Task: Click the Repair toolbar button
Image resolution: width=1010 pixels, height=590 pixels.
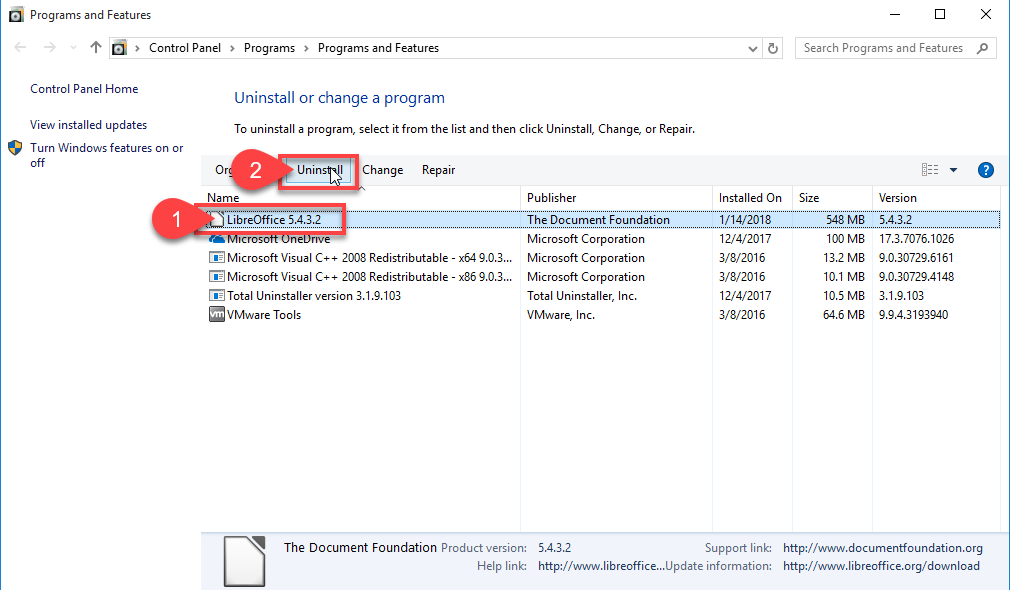Action: click(x=439, y=170)
